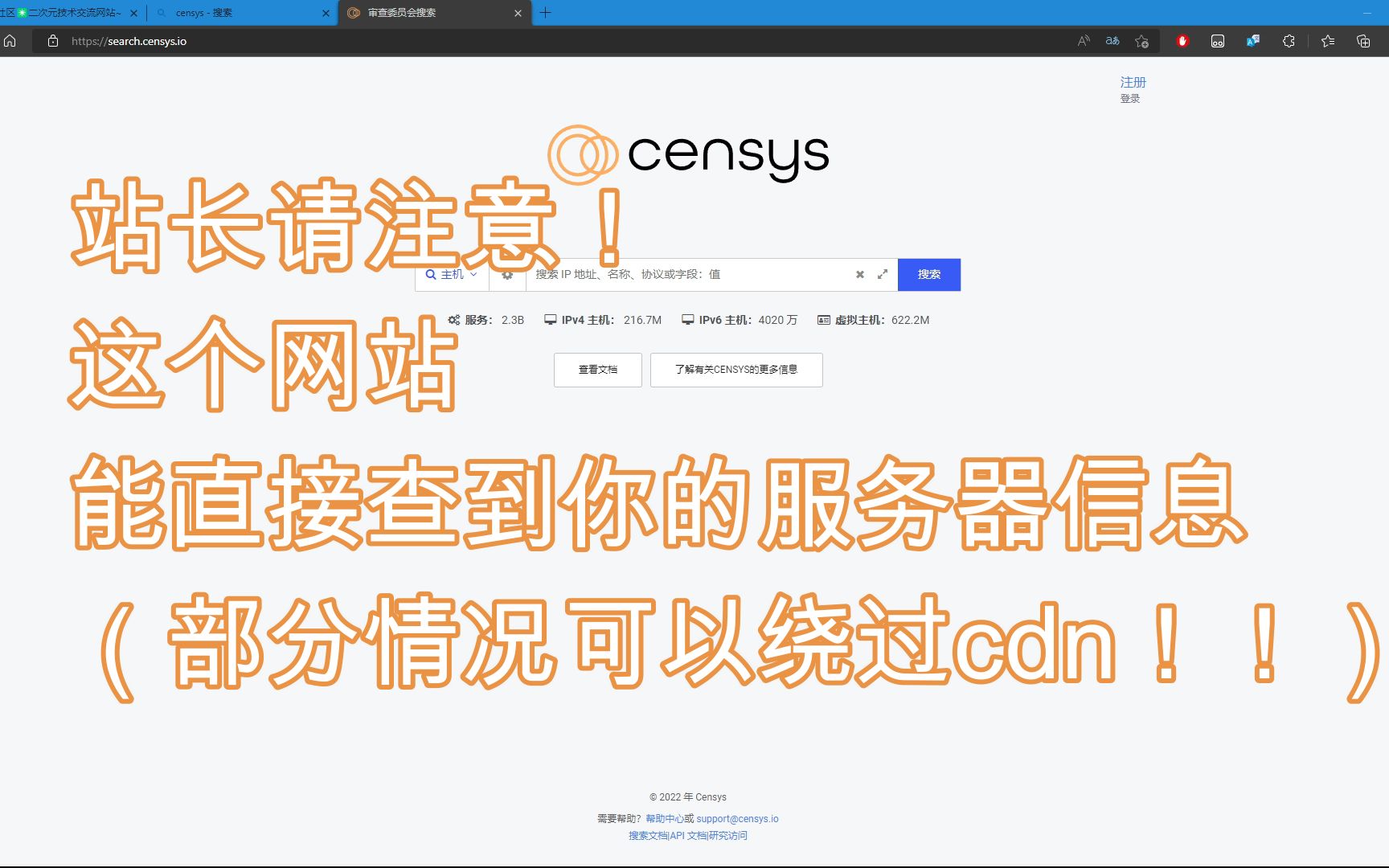
Task: Click the blue translate extension icon
Action: [1253, 41]
